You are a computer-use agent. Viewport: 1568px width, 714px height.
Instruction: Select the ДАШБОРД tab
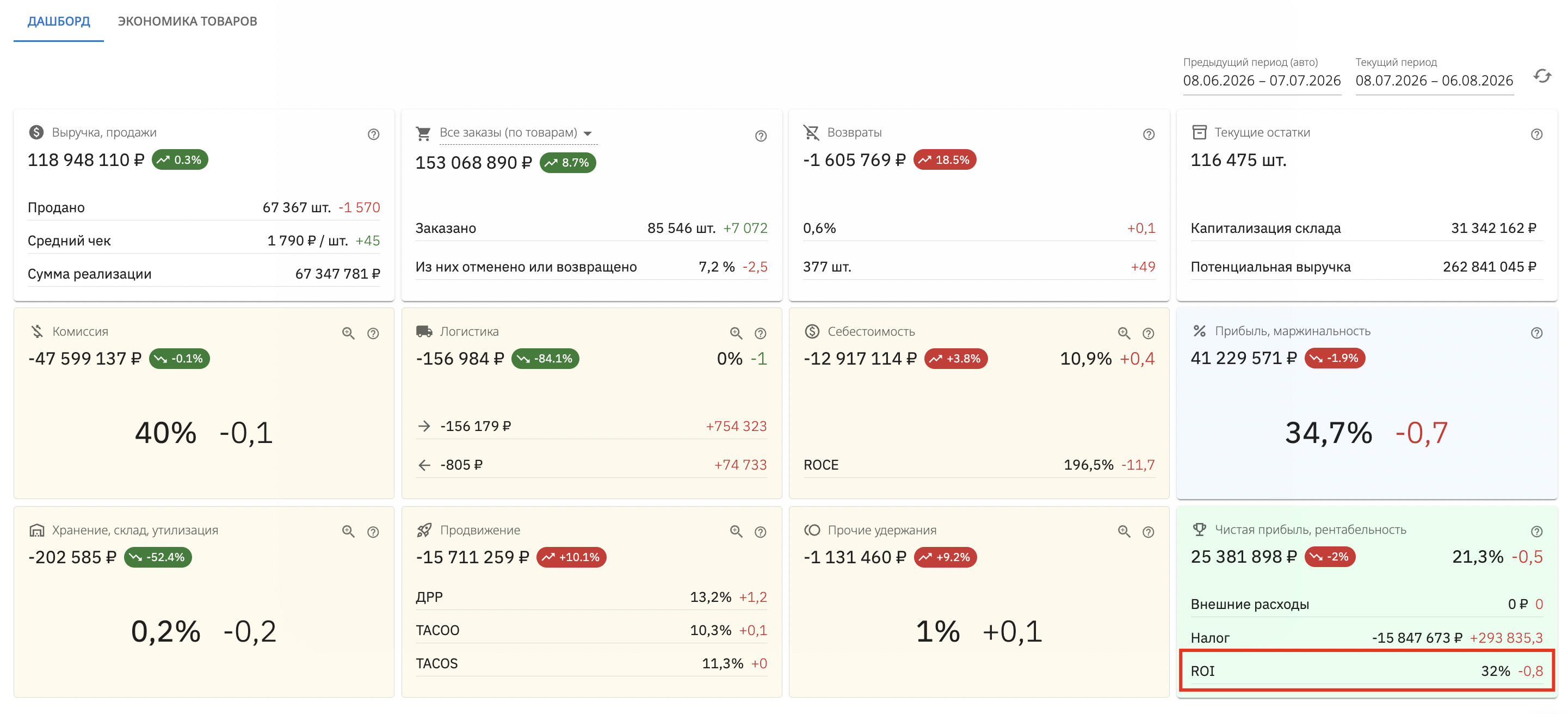[x=58, y=21]
